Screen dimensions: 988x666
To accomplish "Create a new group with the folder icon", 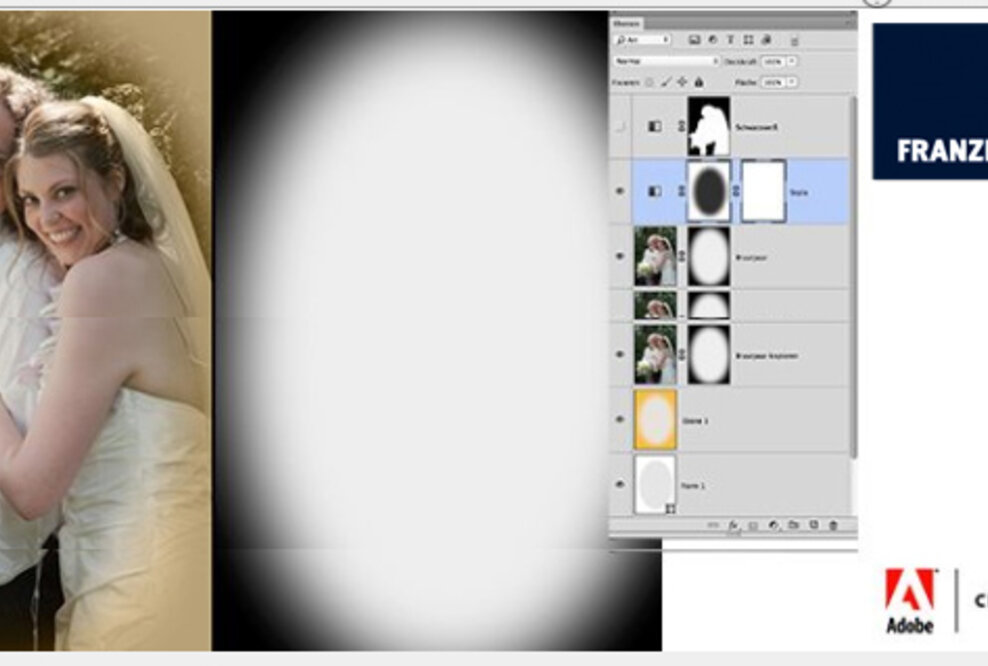I will tap(794, 525).
